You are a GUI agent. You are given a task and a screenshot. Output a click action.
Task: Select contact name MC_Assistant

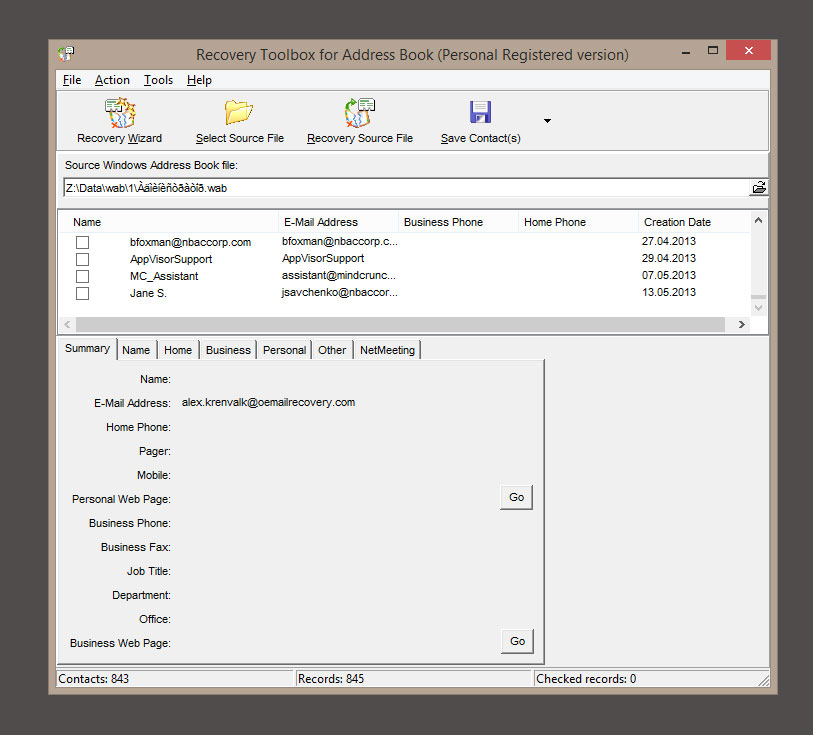pos(164,276)
